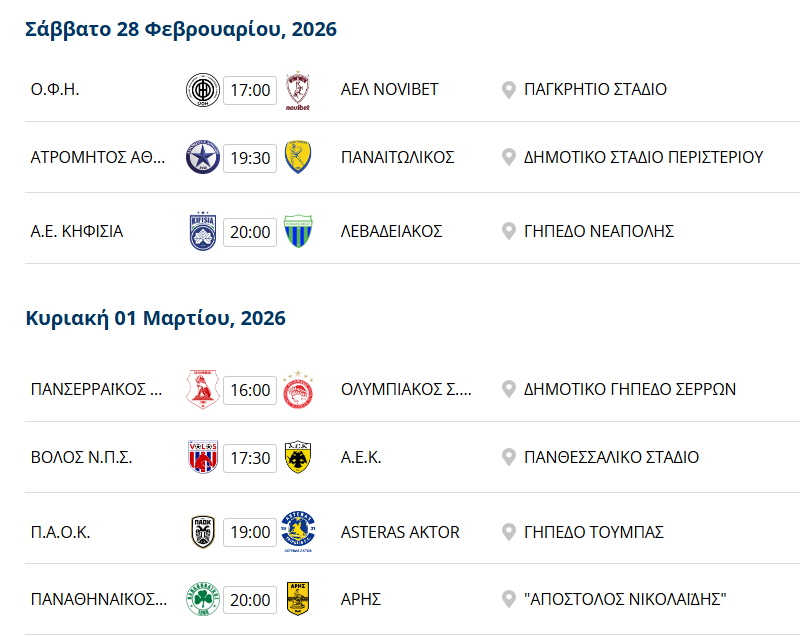
Task: Open the ΛΕΒΑΔΕΙΑΚΟΣ team link
Action: tap(391, 231)
